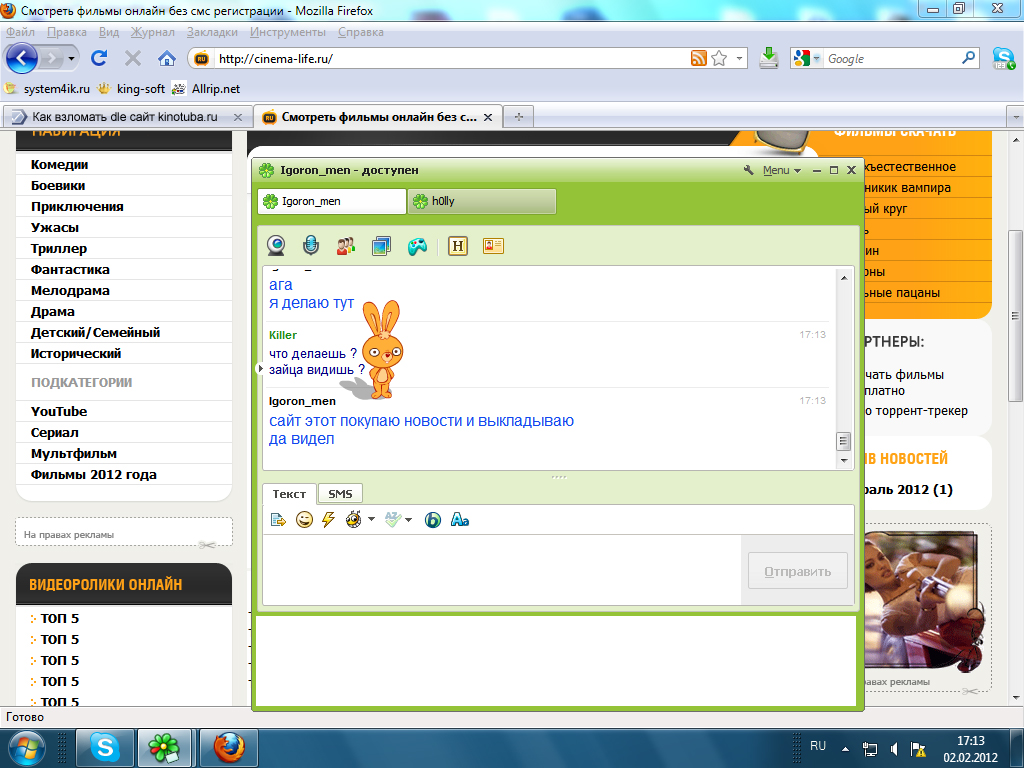
Task: Reload the page in Firefox
Action: (99, 58)
